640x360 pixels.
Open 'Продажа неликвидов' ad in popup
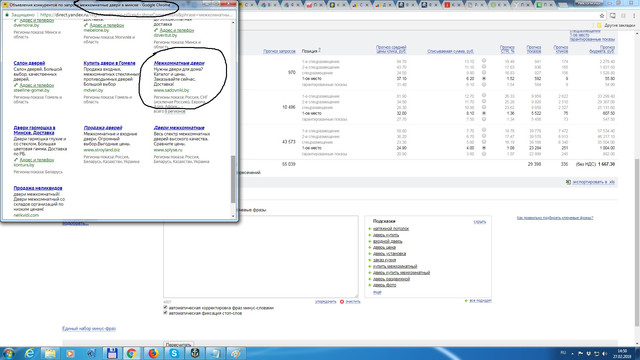click(x=38, y=188)
